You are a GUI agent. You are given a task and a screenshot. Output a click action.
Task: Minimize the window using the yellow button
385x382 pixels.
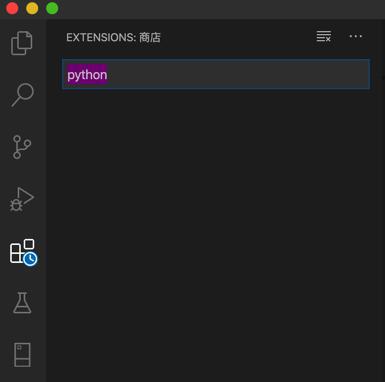coord(32,8)
